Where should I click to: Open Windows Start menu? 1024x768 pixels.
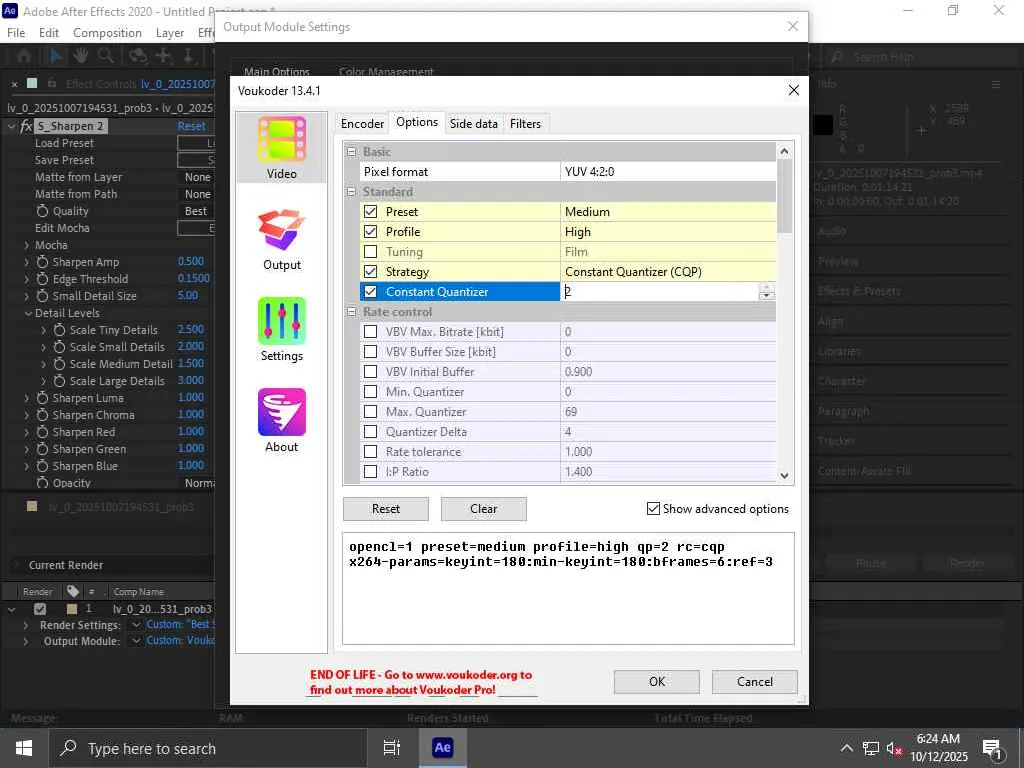pyautogui.click(x=24, y=748)
